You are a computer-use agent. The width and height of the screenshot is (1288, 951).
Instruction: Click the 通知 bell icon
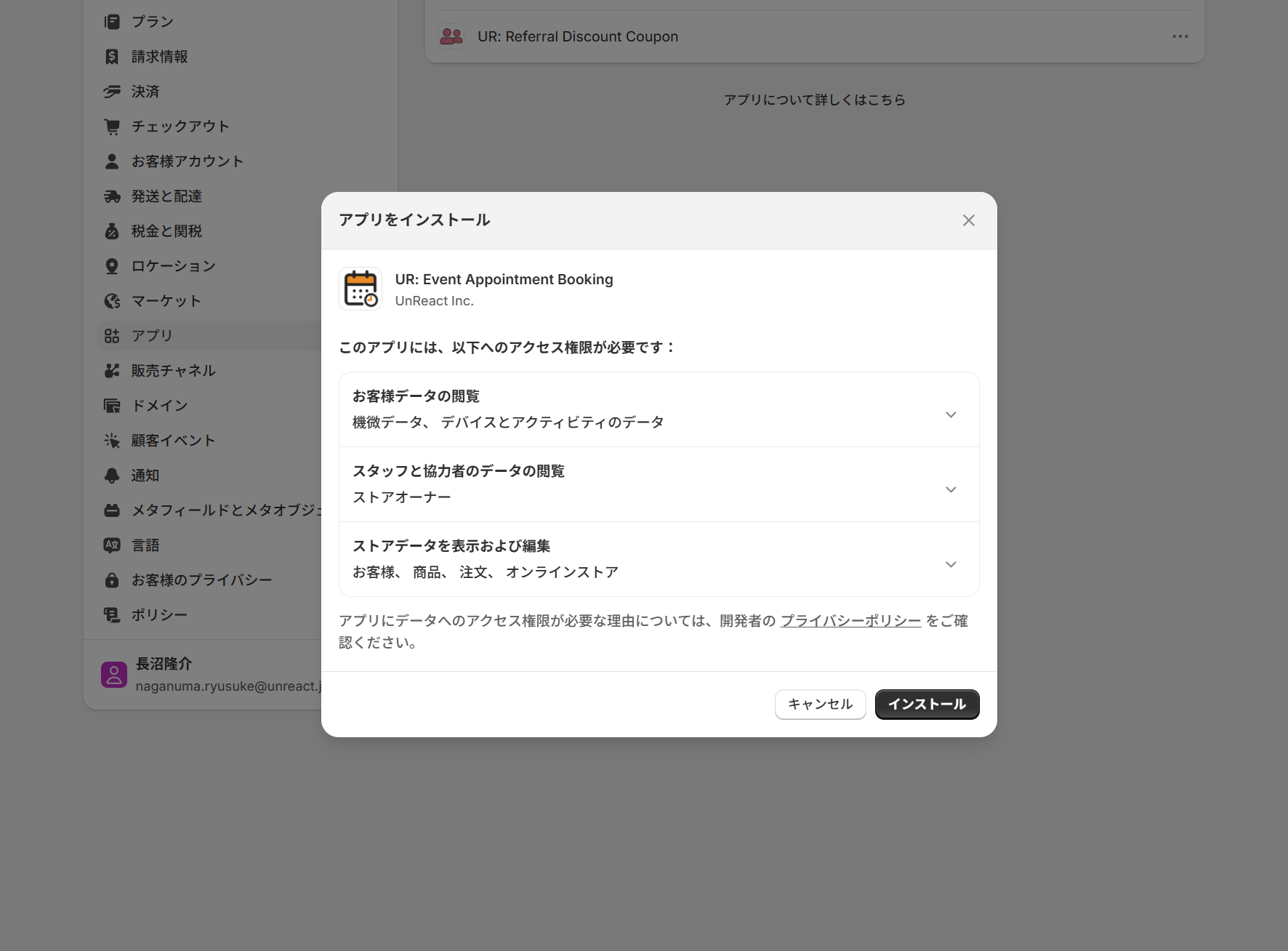[112, 475]
